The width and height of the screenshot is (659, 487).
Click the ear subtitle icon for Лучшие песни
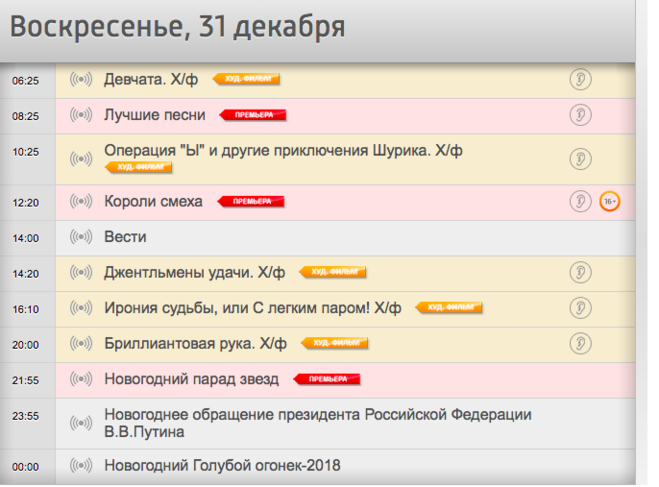pyautogui.click(x=580, y=115)
